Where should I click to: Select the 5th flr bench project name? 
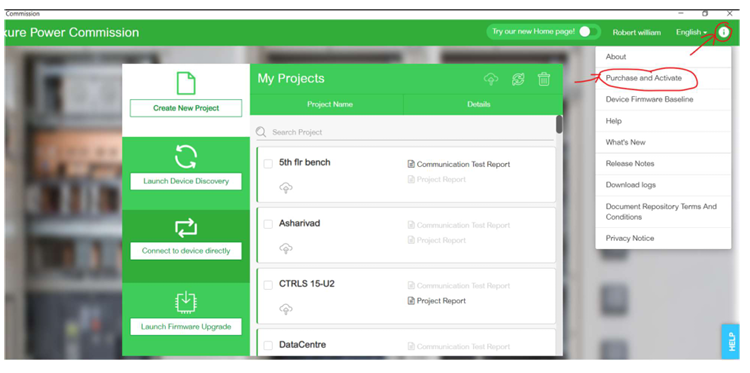tap(305, 163)
